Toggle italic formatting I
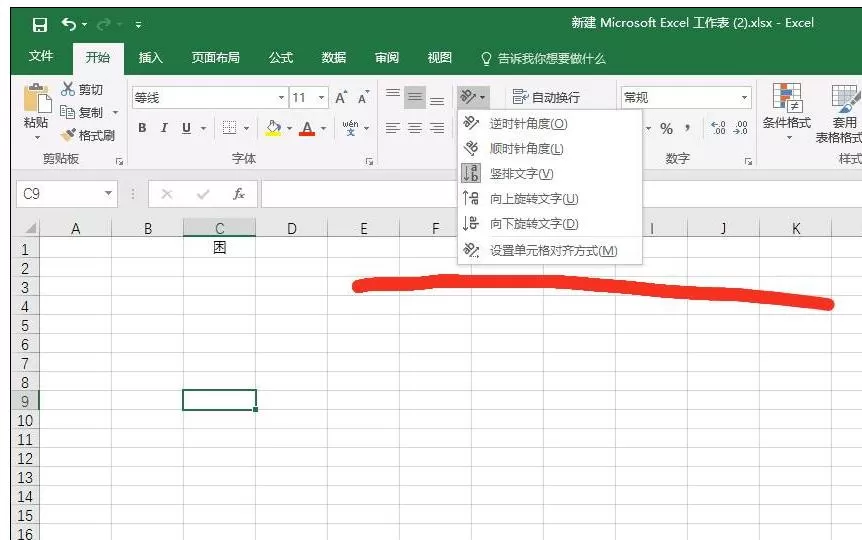The width and height of the screenshot is (862, 540). click(x=164, y=128)
